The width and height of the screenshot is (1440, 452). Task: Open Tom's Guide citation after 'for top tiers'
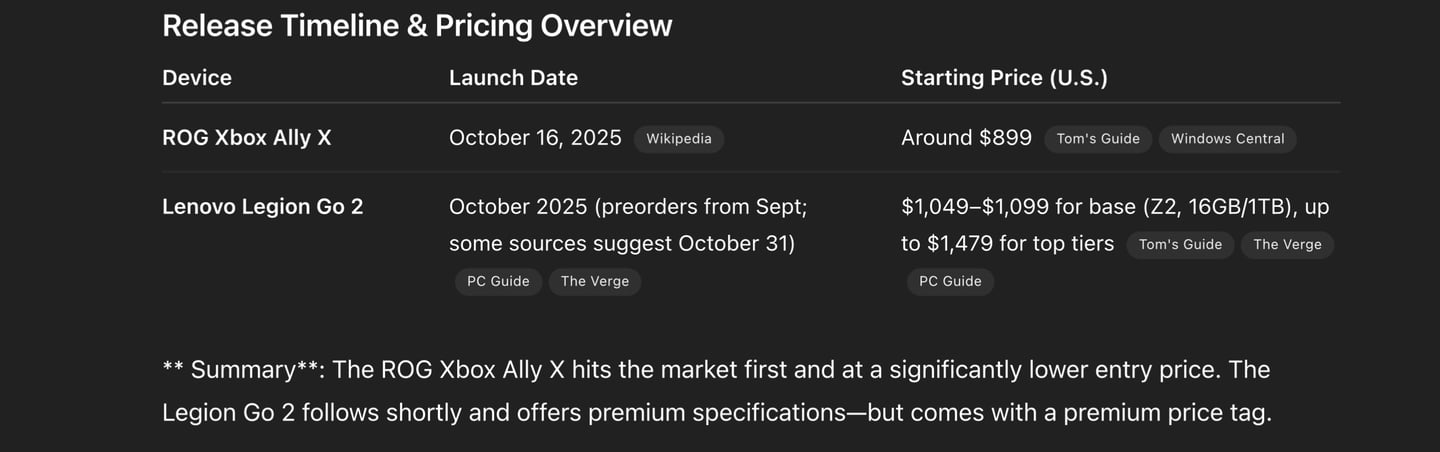coord(1180,244)
